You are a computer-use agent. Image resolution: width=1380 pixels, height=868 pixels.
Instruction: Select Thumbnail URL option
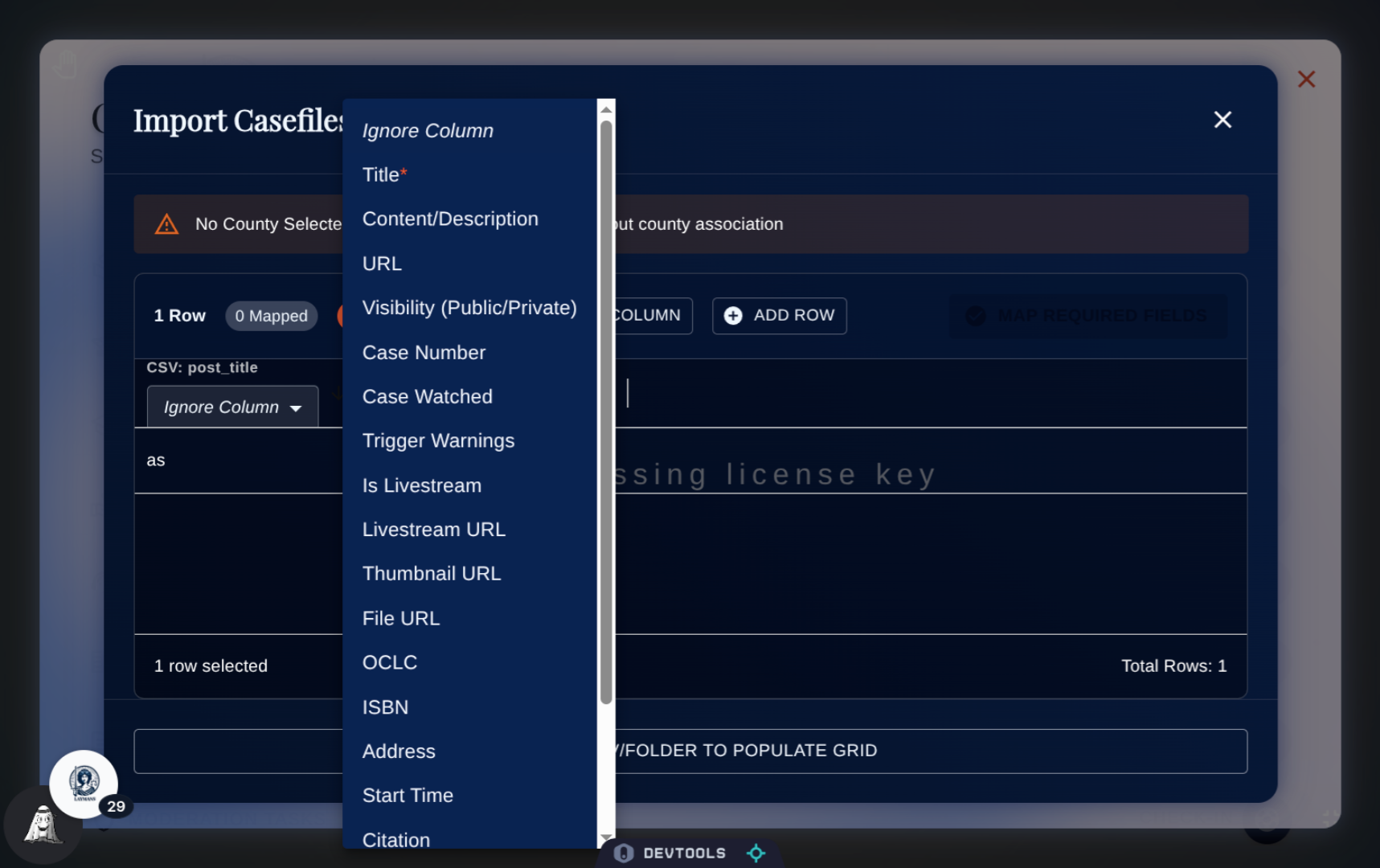(469, 574)
